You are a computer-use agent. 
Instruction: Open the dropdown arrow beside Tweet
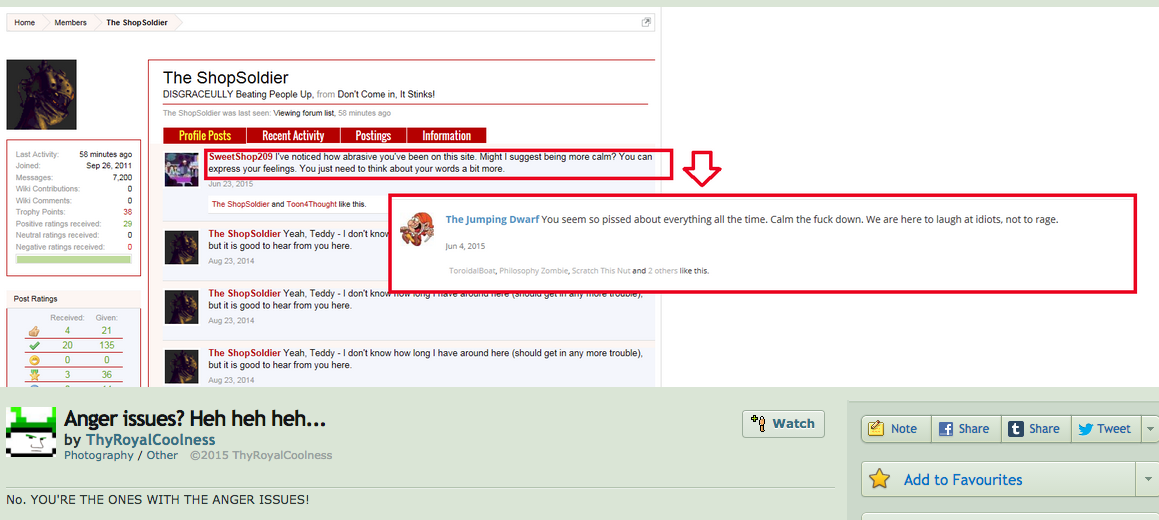coord(1149,428)
